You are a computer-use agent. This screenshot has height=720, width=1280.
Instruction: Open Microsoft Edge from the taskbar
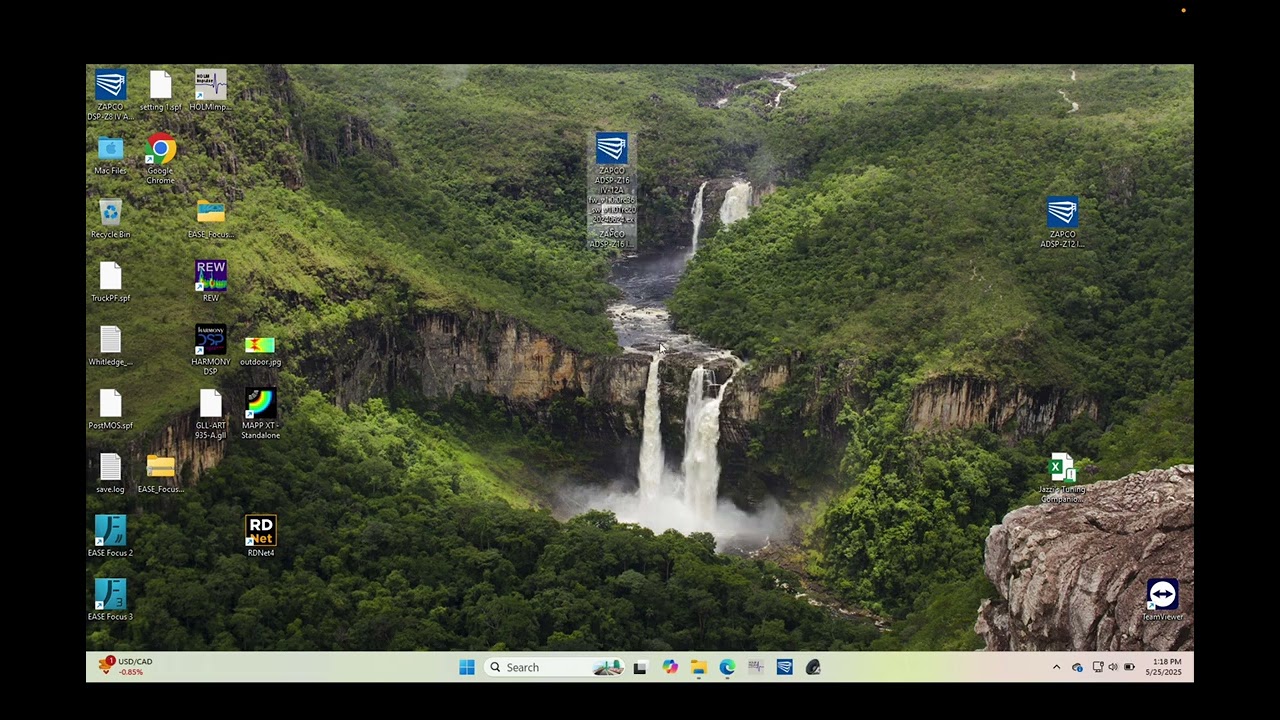727,667
